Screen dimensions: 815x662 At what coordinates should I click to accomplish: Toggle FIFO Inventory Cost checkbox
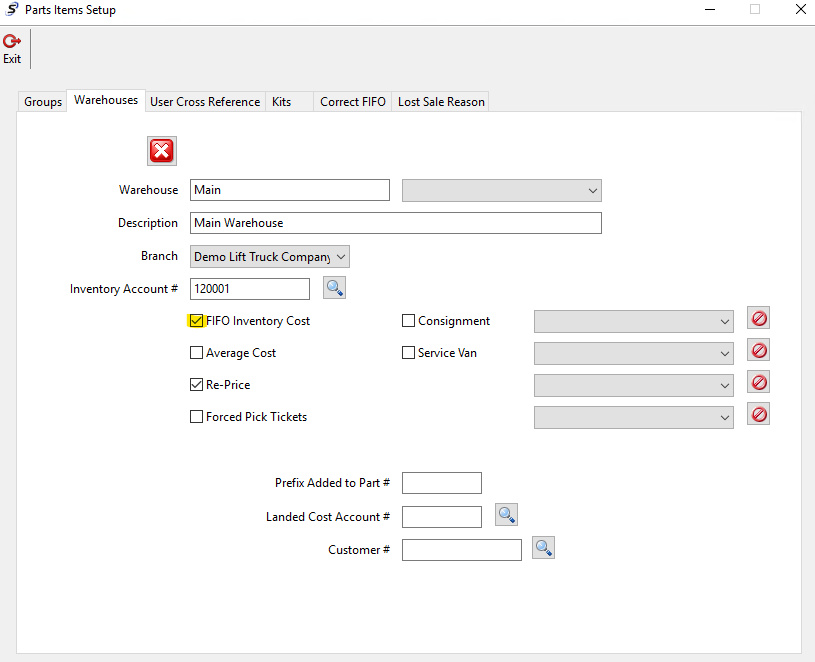click(196, 321)
